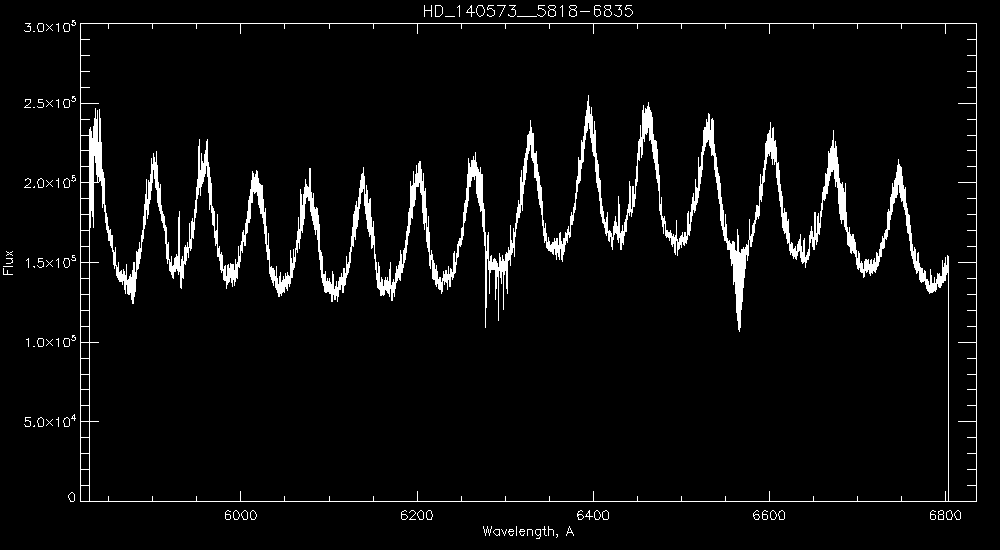Viewport: 1000px width, 550px height.
Task: Click the 0 label on the y-axis
Action: (72, 497)
